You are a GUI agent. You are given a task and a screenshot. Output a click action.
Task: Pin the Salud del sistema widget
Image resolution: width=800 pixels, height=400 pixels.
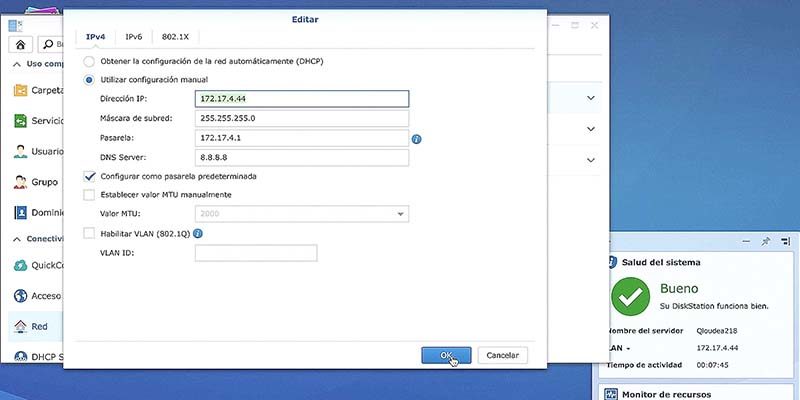point(765,242)
